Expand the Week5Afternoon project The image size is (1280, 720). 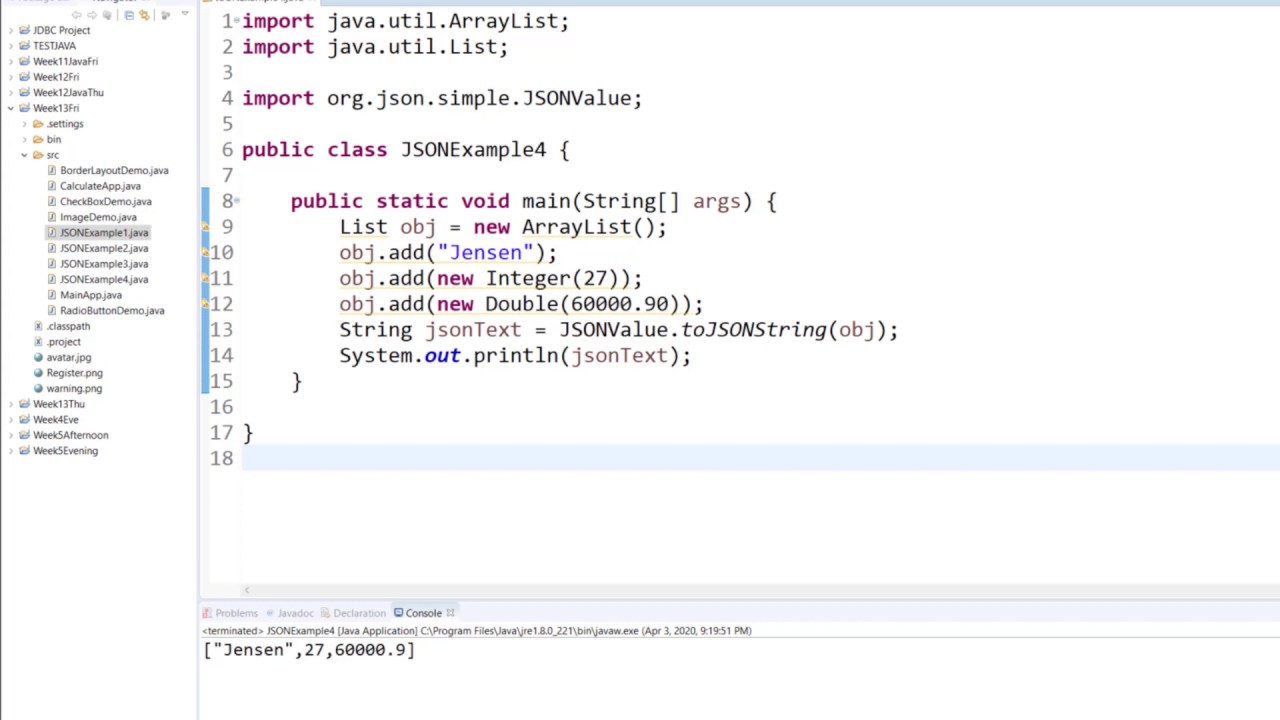click(x=11, y=435)
